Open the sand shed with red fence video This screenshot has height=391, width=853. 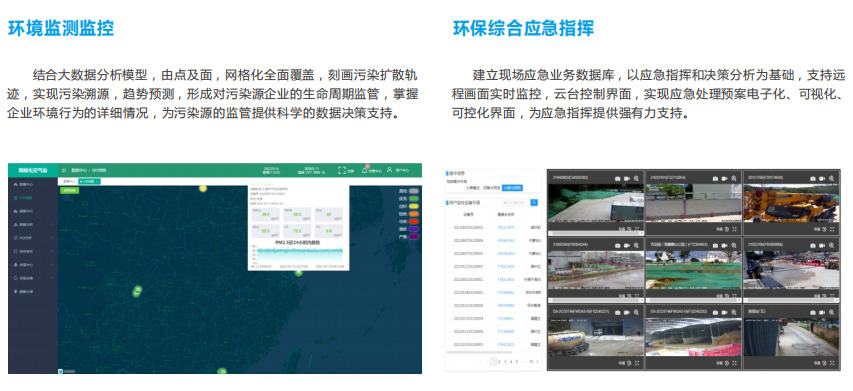694,337
